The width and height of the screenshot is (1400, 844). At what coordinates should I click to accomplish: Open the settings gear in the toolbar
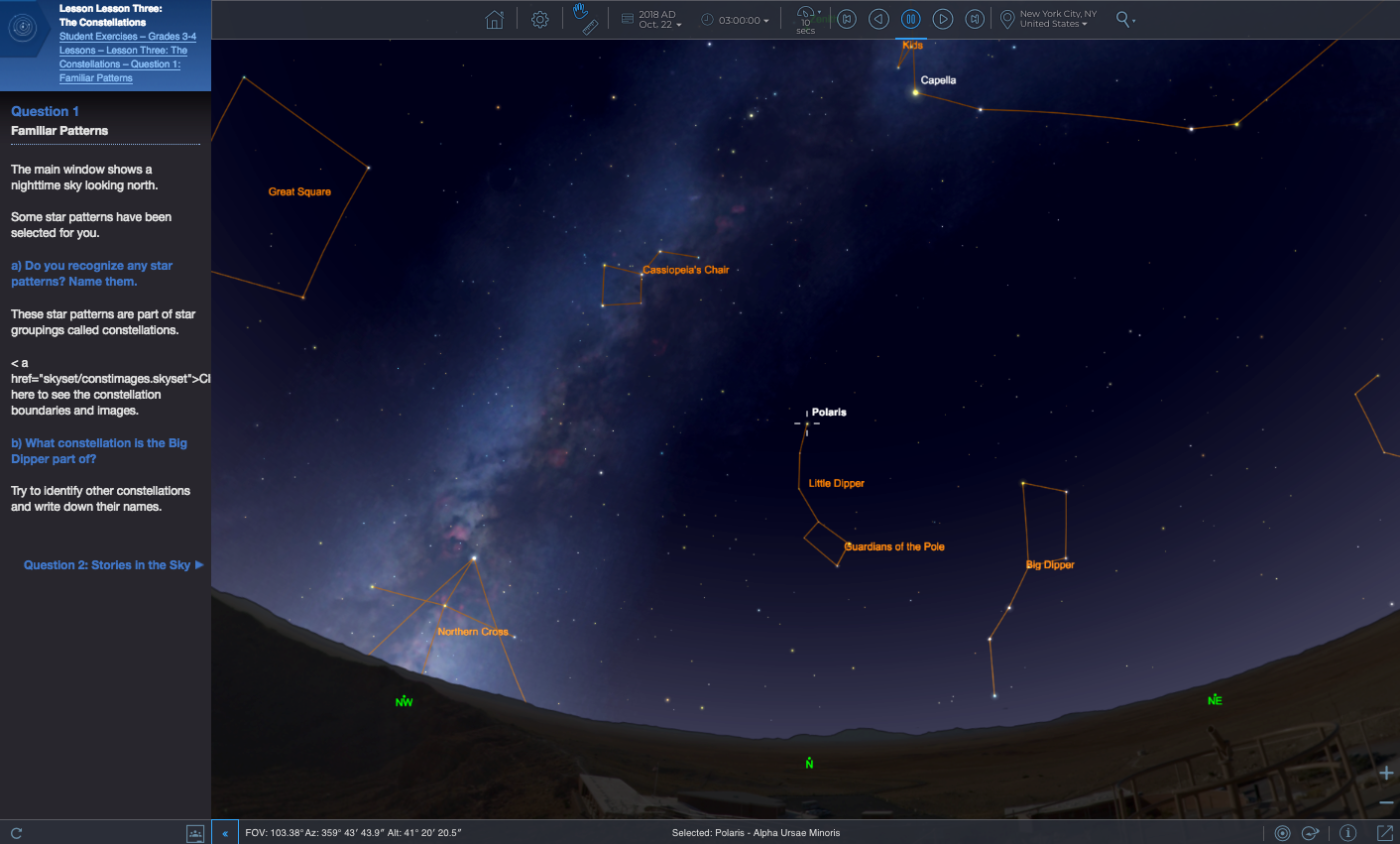(540, 20)
